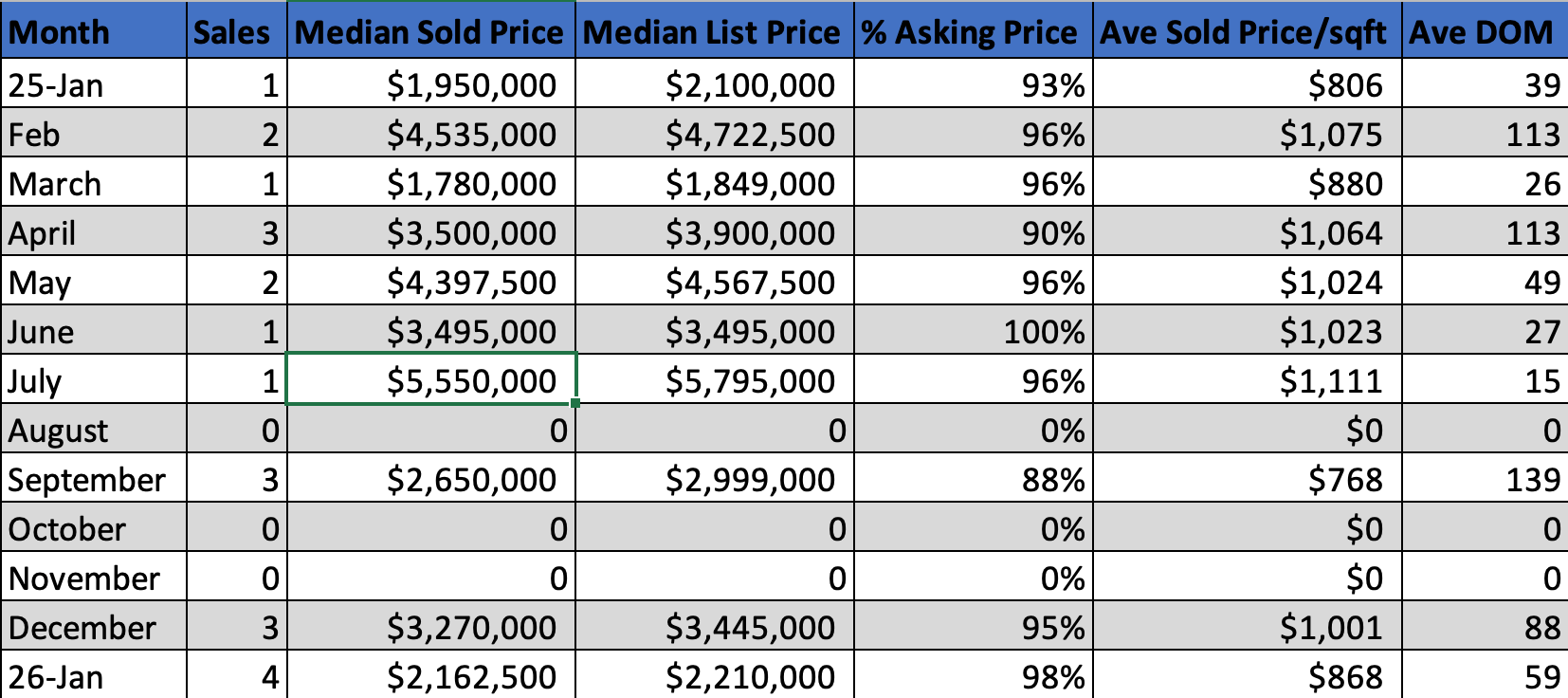Click the Sales cell in the August row
Image resolution: width=1568 pixels, height=698 pixels.
(236, 431)
